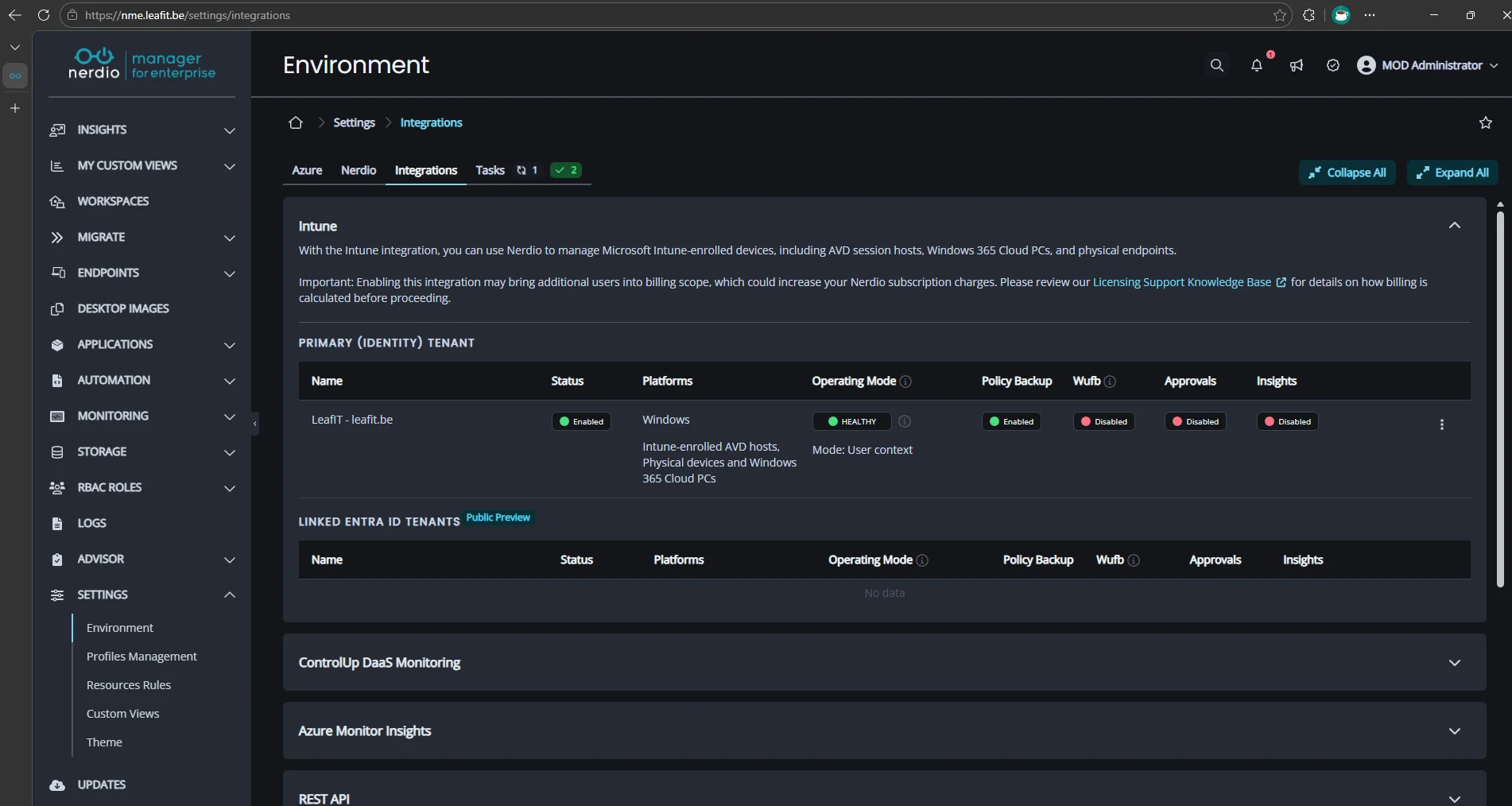Click the announcements megaphone icon
This screenshot has width=1512, height=806.
tap(1296, 67)
